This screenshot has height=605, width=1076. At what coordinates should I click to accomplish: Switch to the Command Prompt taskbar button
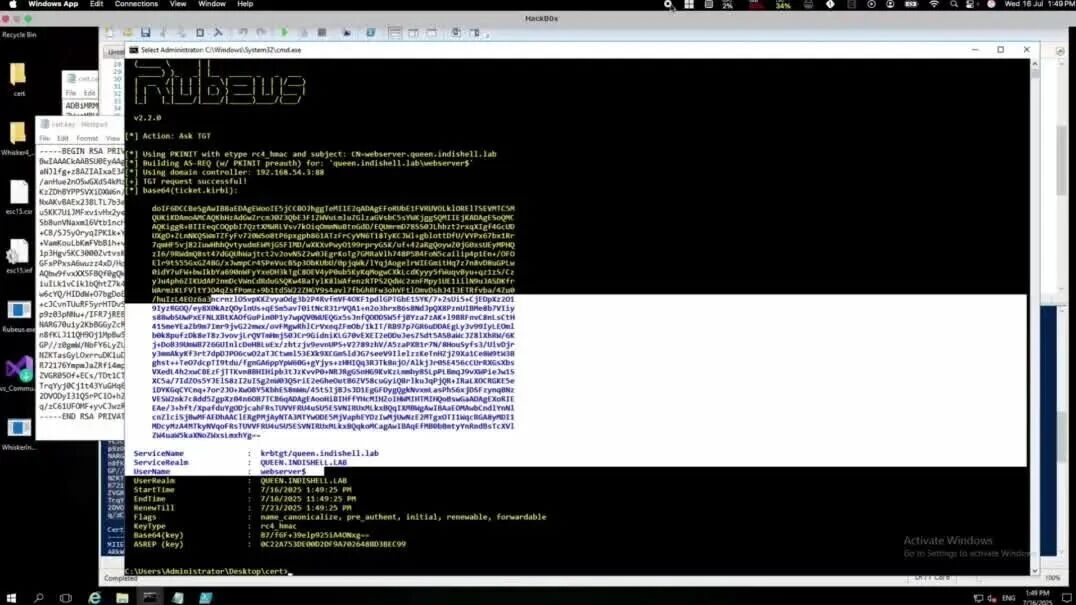pos(150,598)
